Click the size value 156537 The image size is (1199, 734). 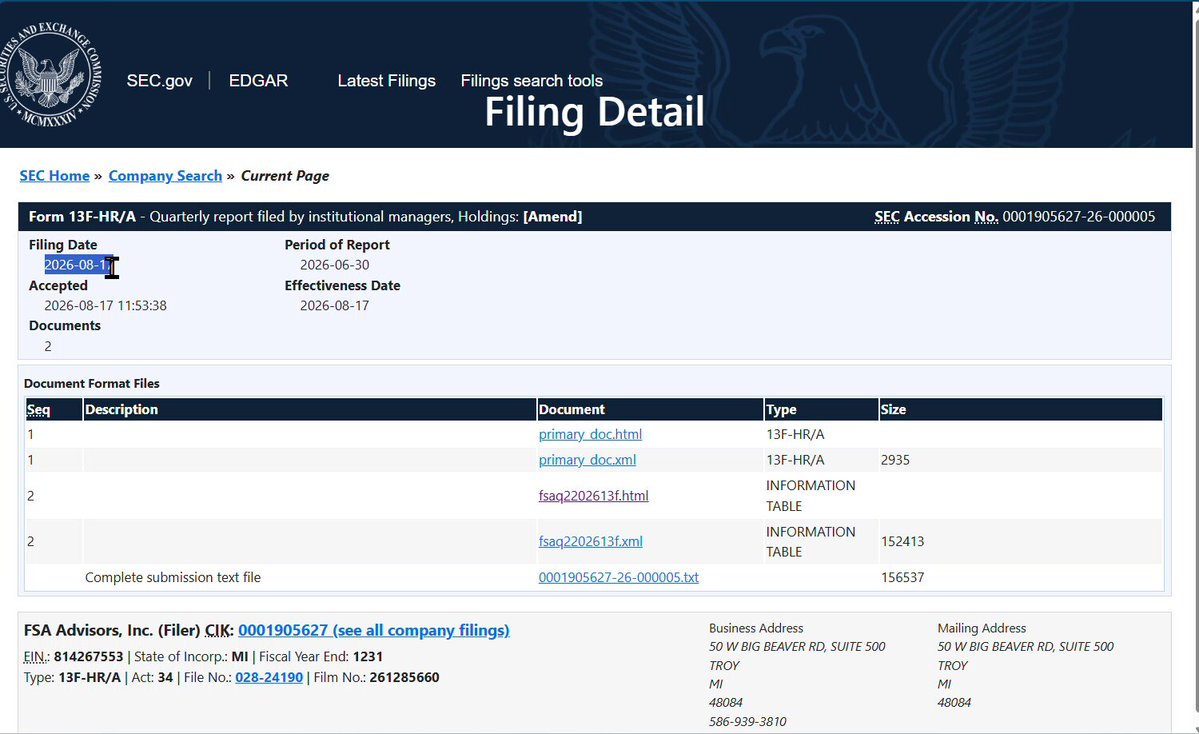(902, 577)
